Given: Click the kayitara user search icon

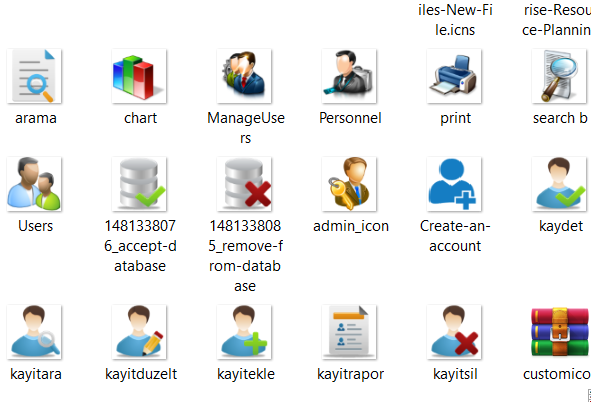Looking at the screenshot, I should (34, 332).
